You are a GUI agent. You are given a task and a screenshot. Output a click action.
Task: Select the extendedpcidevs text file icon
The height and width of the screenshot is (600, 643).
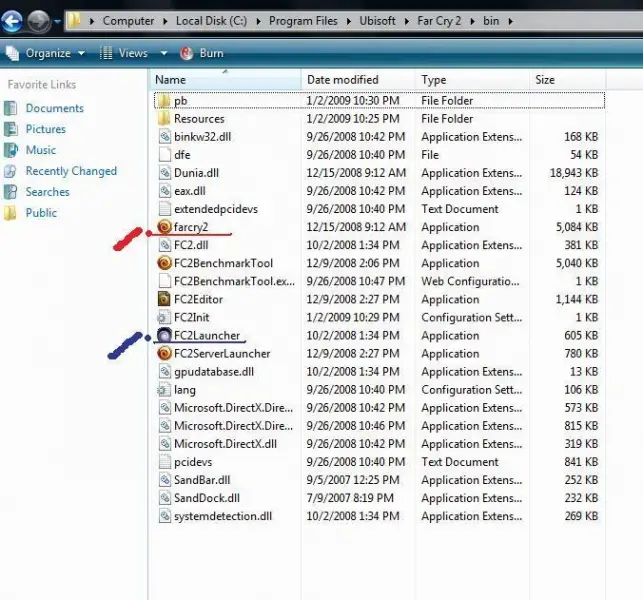[164, 209]
